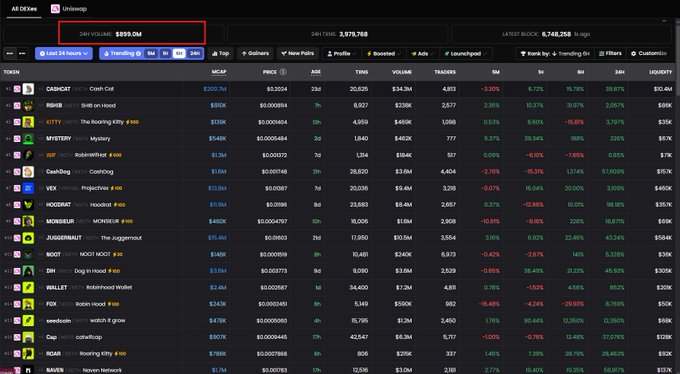
Task: Select the 1H trending timeframe
Action: (165, 53)
